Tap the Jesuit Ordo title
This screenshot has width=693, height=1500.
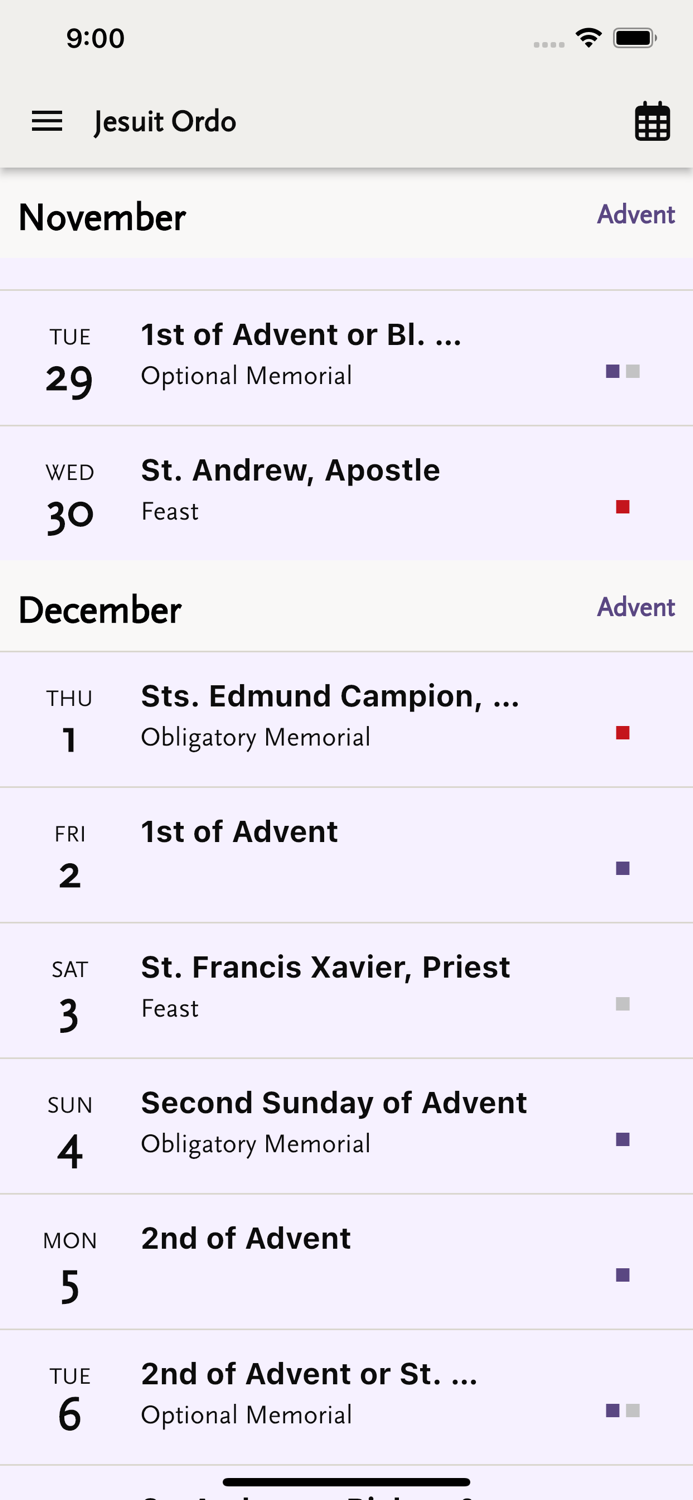point(165,122)
